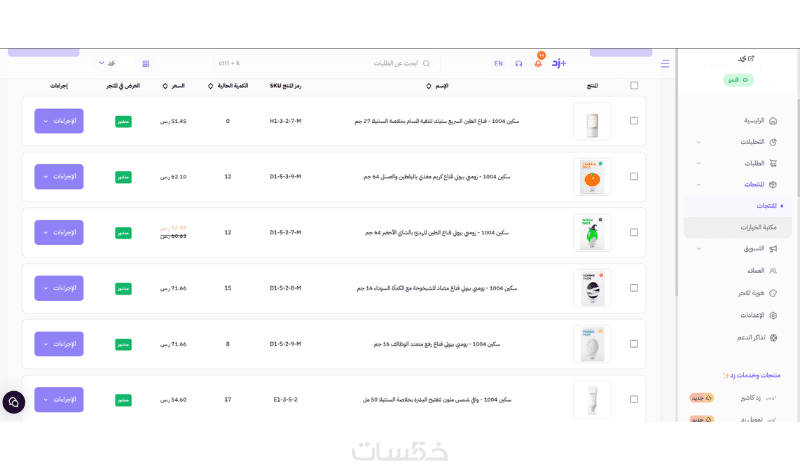Sort by الإسم column sort icon
Viewport: 800px width, 470px height.
coord(429,86)
